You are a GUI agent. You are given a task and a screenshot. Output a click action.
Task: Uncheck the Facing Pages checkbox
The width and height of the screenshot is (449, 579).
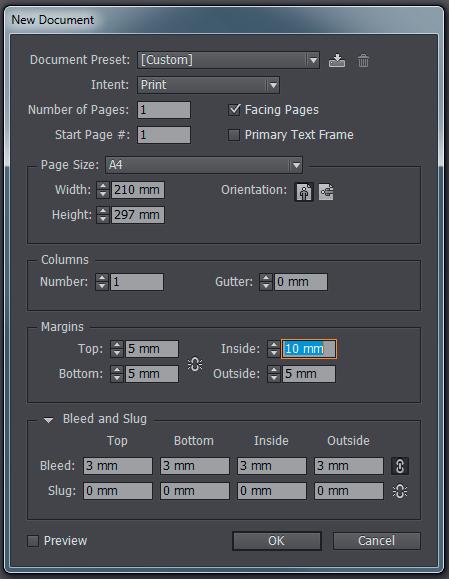click(x=234, y=110)
